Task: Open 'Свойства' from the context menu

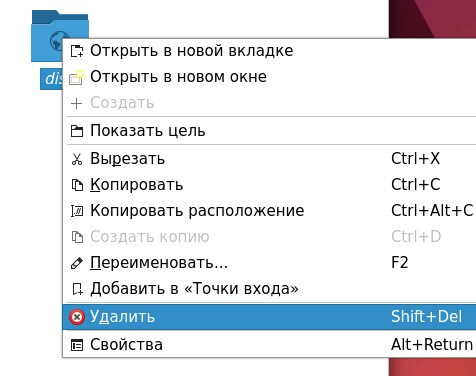Action: (269, 345)
